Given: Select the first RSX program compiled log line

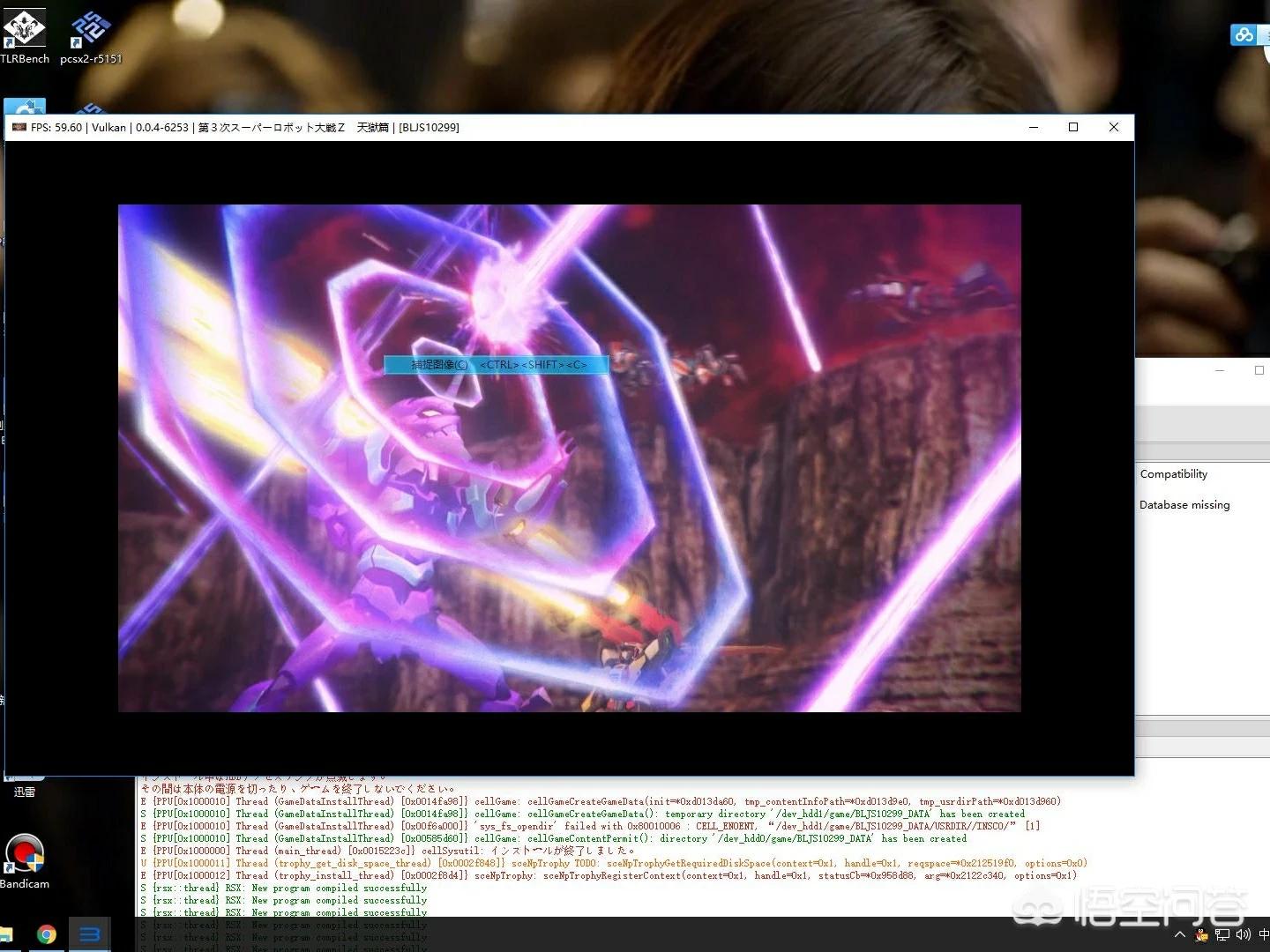Looking at the screenshot, I should (283, 889).
